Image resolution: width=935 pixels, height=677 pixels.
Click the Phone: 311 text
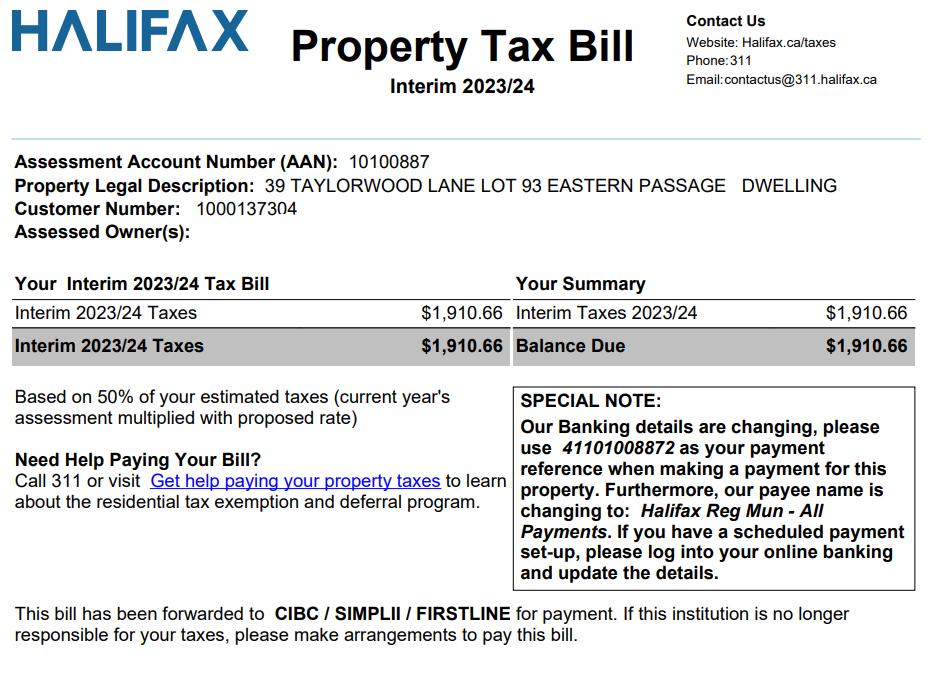click(x=719, y=60)
